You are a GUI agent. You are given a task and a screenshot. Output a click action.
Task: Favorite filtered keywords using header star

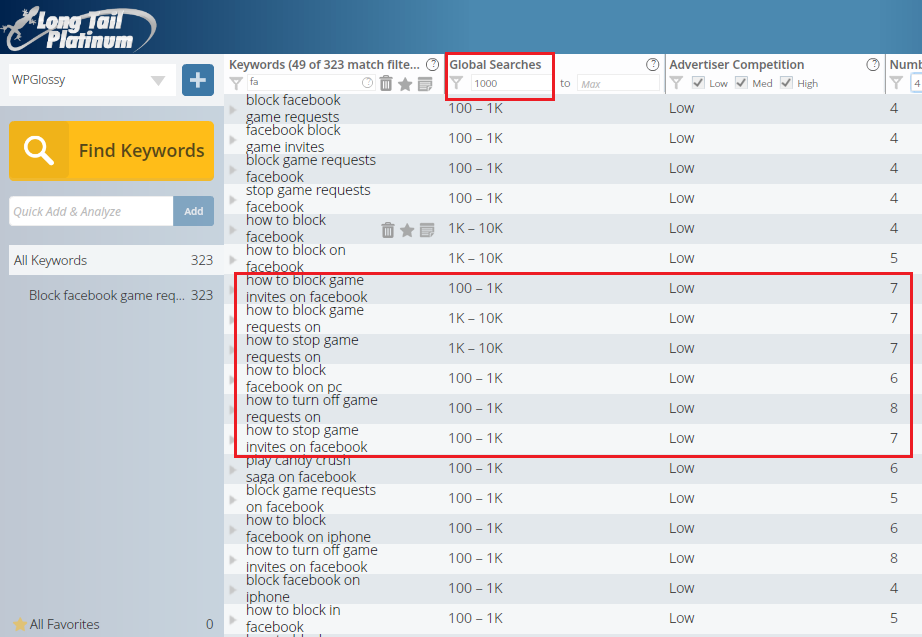405,84
